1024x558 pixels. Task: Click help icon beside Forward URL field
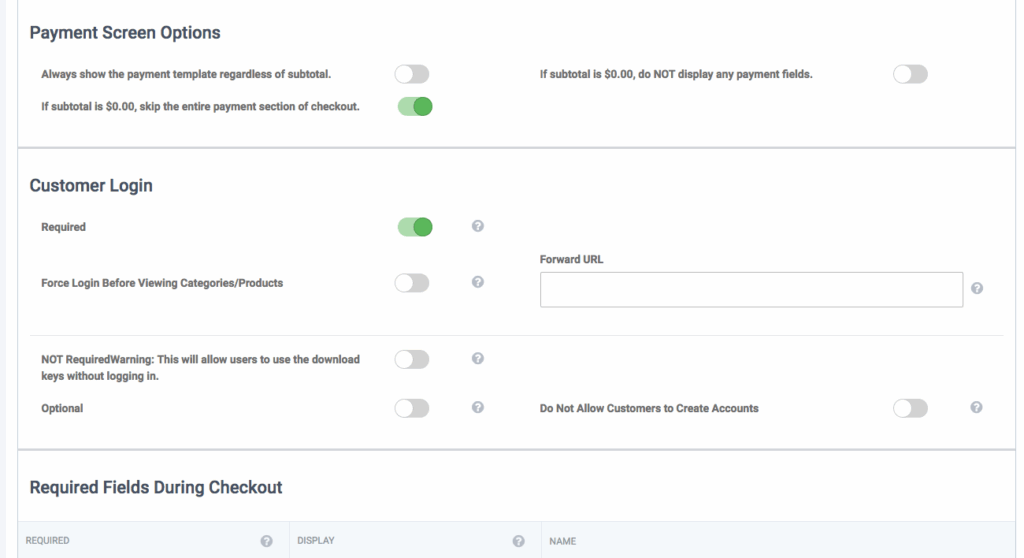[977, 288]
